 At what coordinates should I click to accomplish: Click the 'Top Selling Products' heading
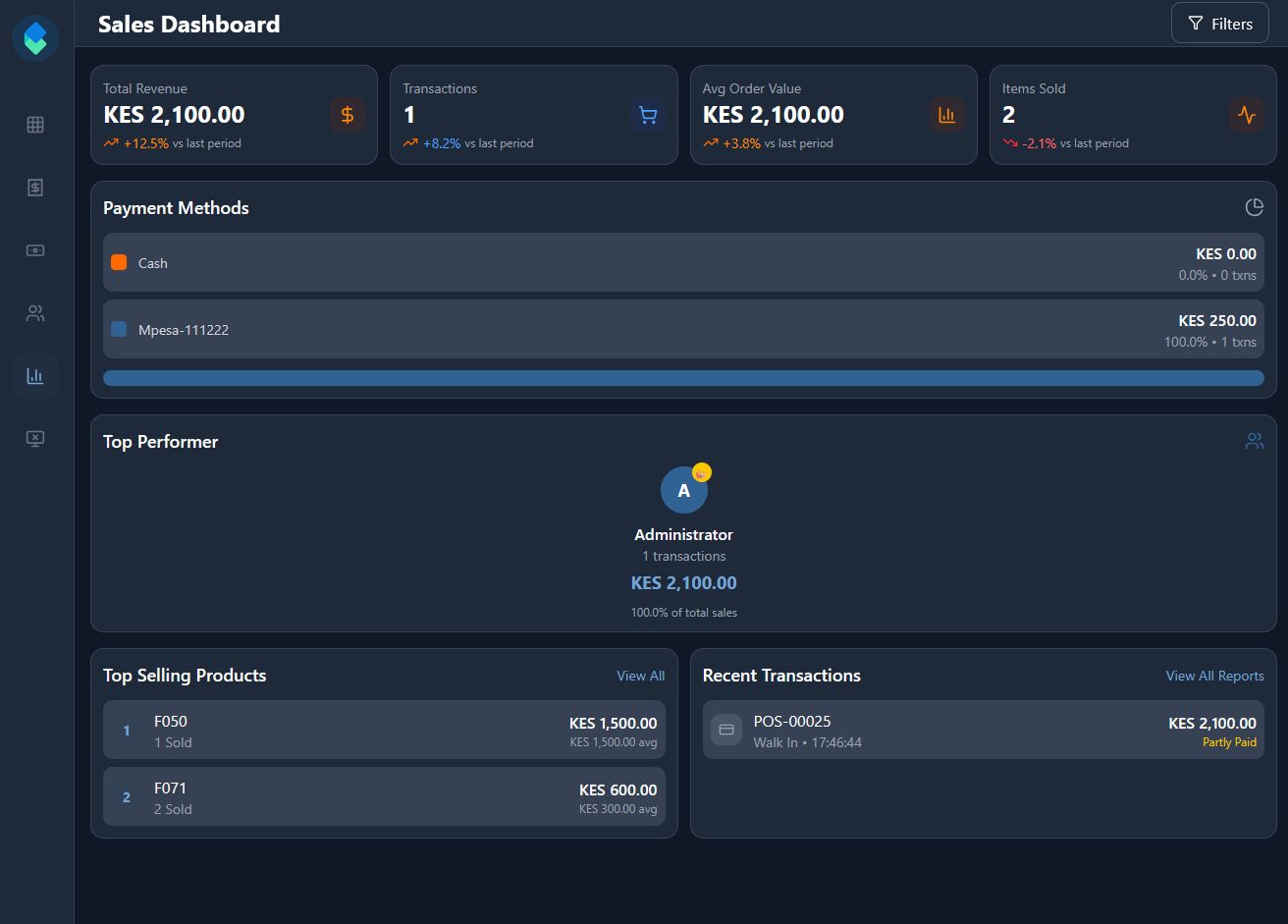click(x=185, y=676)
